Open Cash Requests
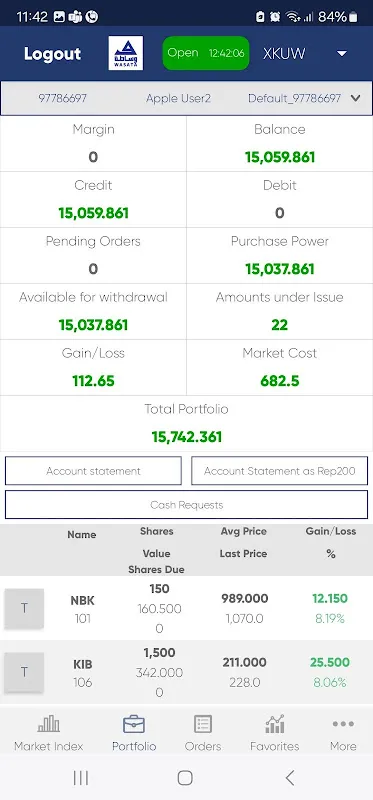The width and height of the screenshot is (373, 800). pos(186,505)
